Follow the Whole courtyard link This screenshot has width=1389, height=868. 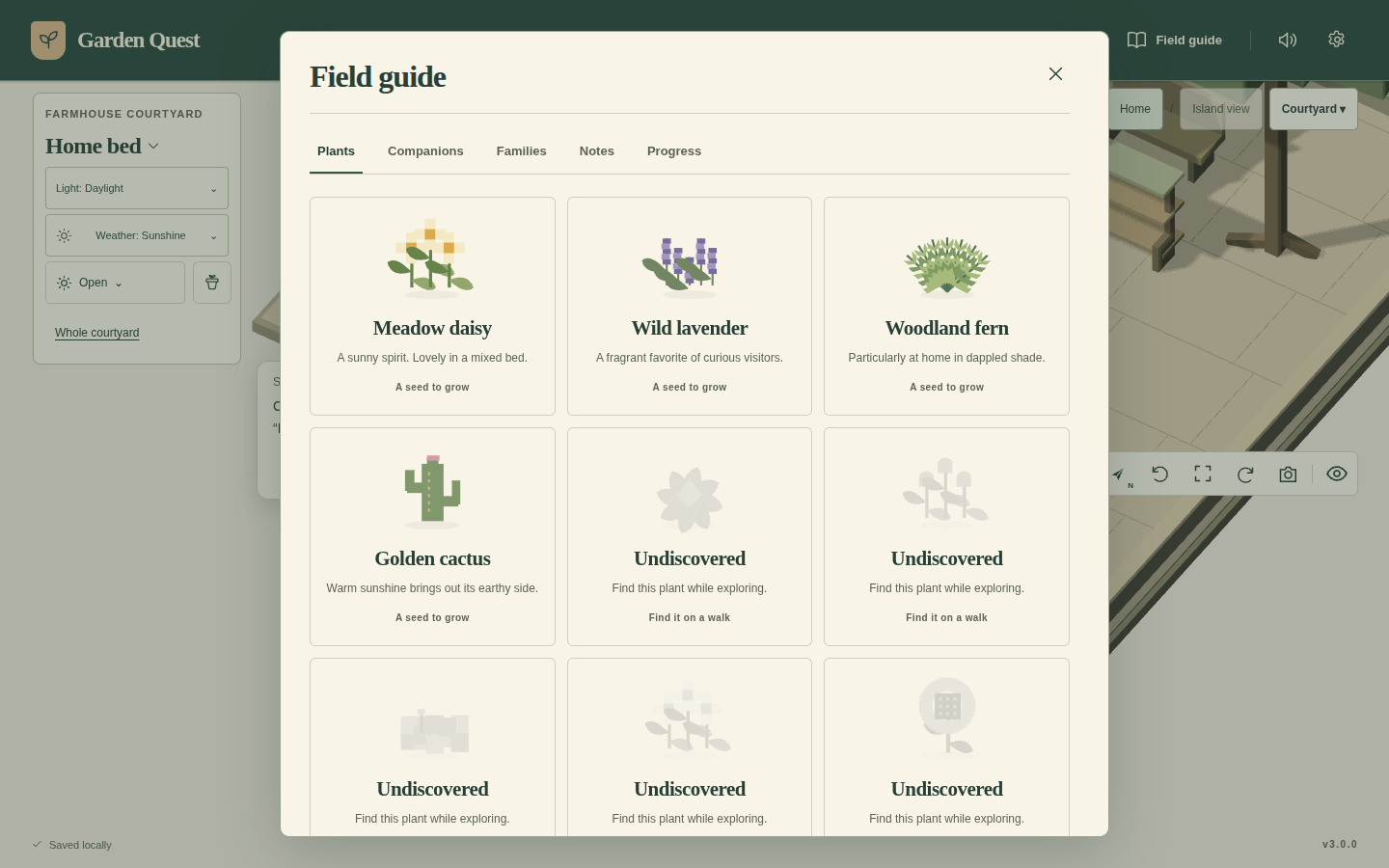click(x=96, y=333)
